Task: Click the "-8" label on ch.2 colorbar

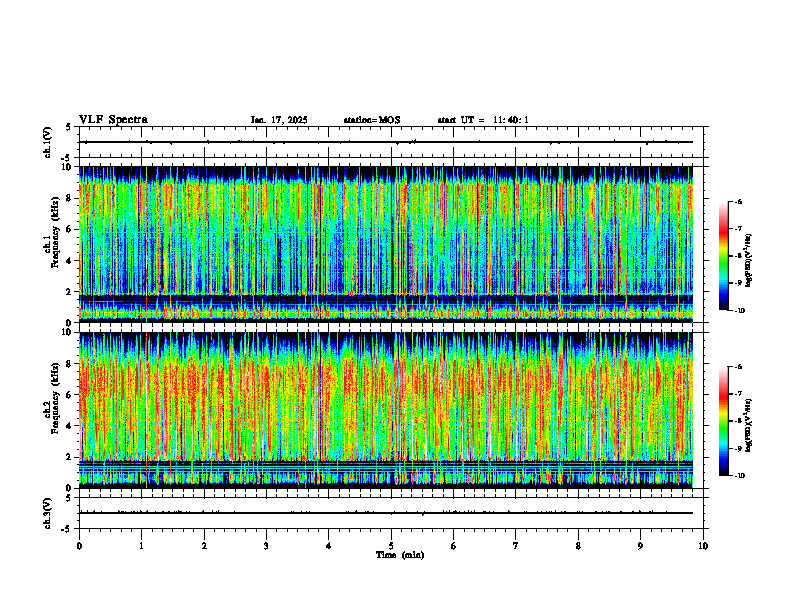Action: pos(738,421)
